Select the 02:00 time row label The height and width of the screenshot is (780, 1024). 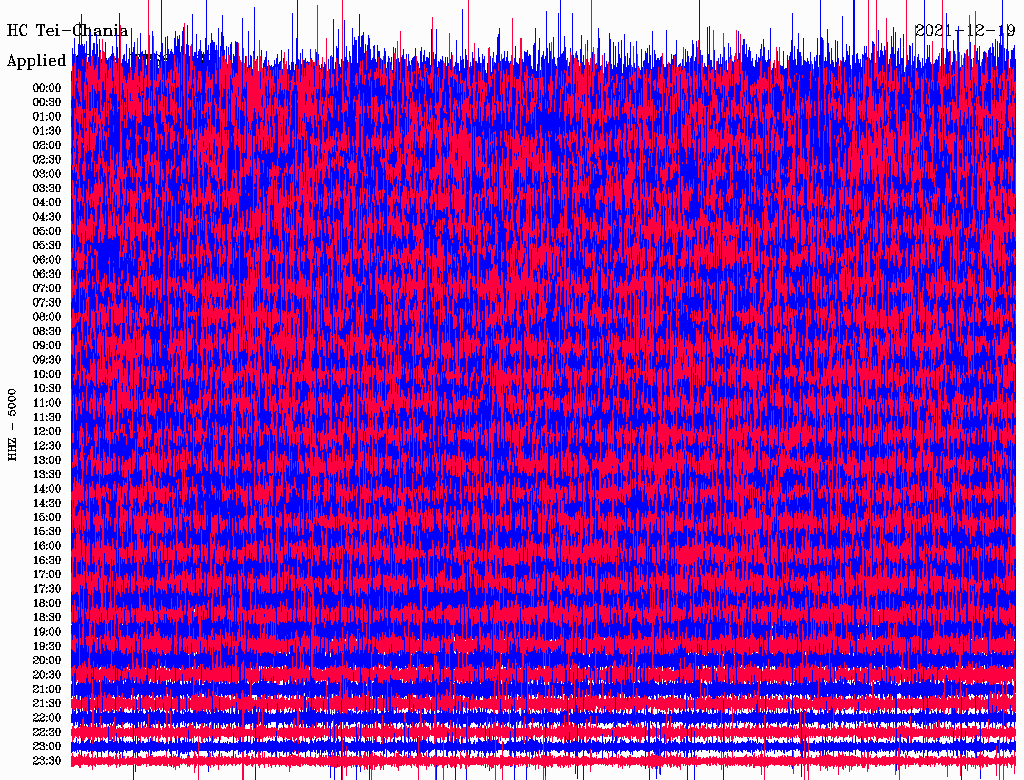47,146
